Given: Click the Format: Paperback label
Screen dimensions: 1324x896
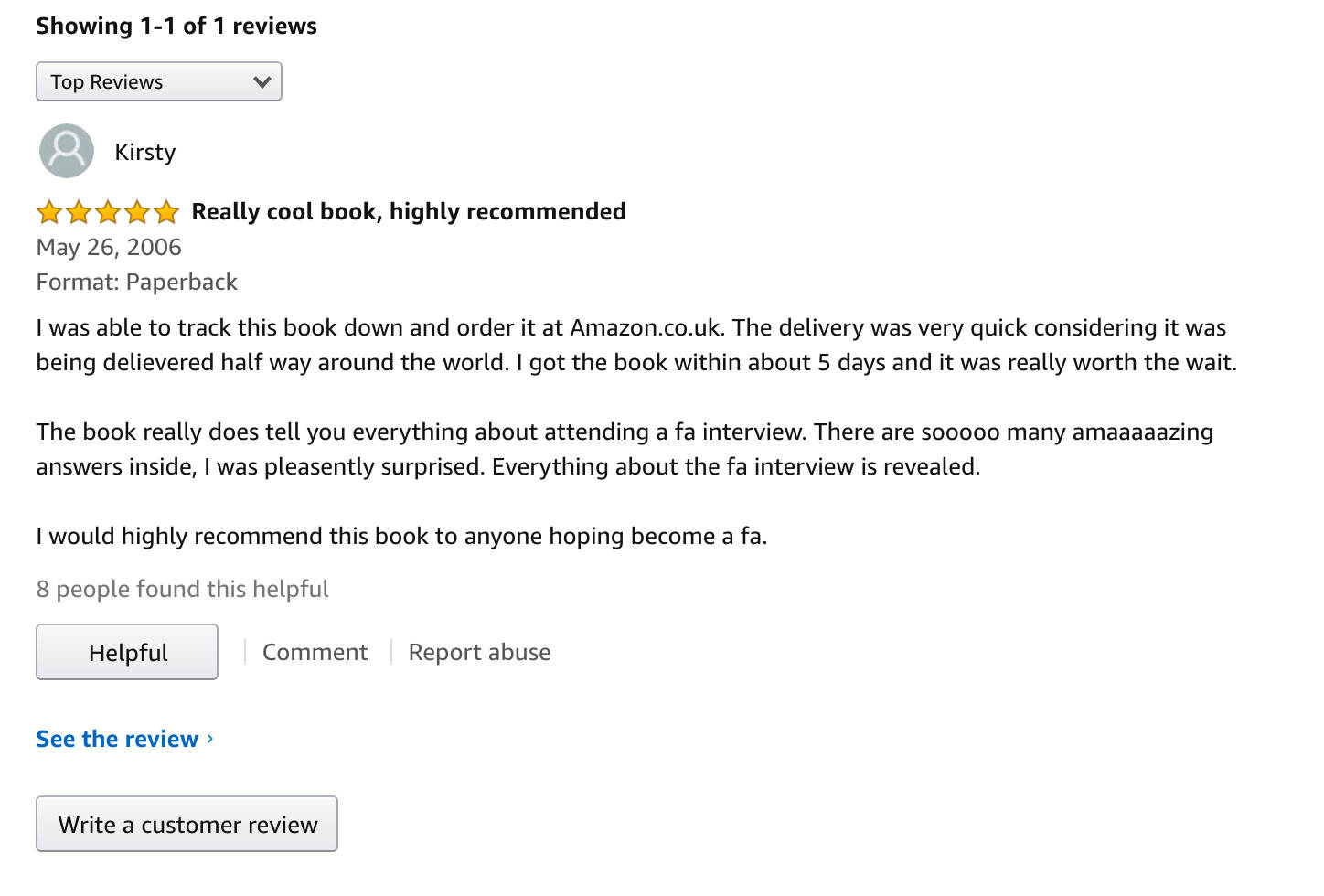Looking at the screenshot, I should (137, 282).
